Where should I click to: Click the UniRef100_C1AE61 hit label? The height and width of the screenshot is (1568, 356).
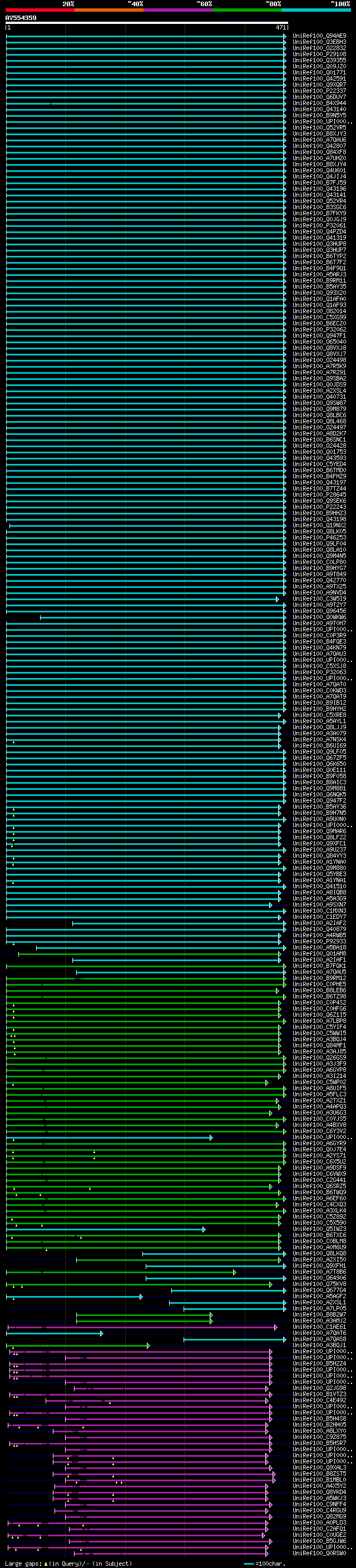coord(319,1327)
